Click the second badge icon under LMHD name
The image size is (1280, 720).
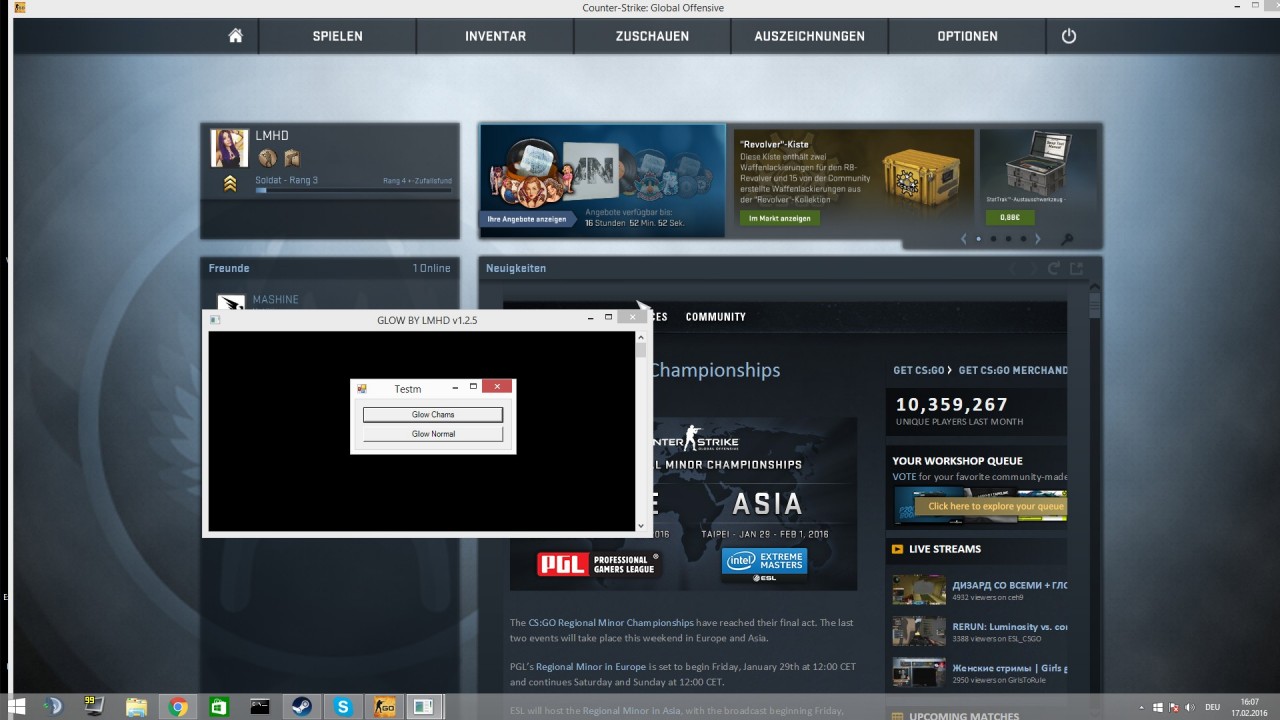click(x=292, y=157)
